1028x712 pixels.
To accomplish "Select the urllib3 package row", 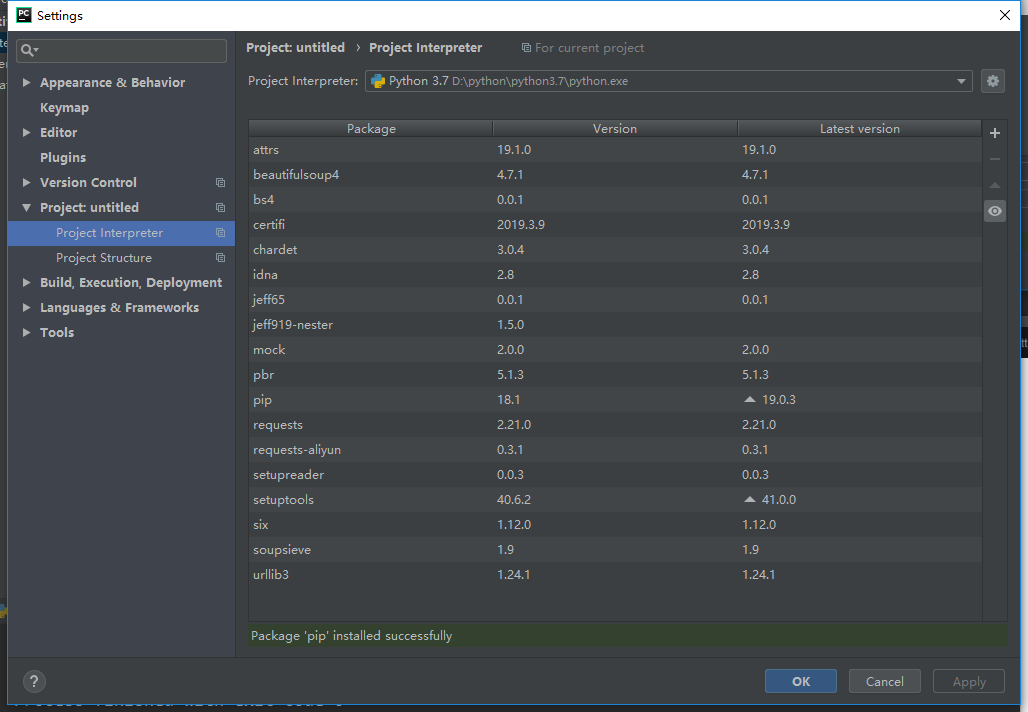I will pos(615,574).
